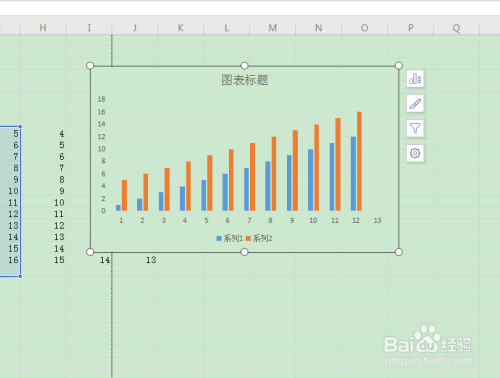Select legend entry 系列2
Viewport: 500px width, 378px height.
(259, 238)
